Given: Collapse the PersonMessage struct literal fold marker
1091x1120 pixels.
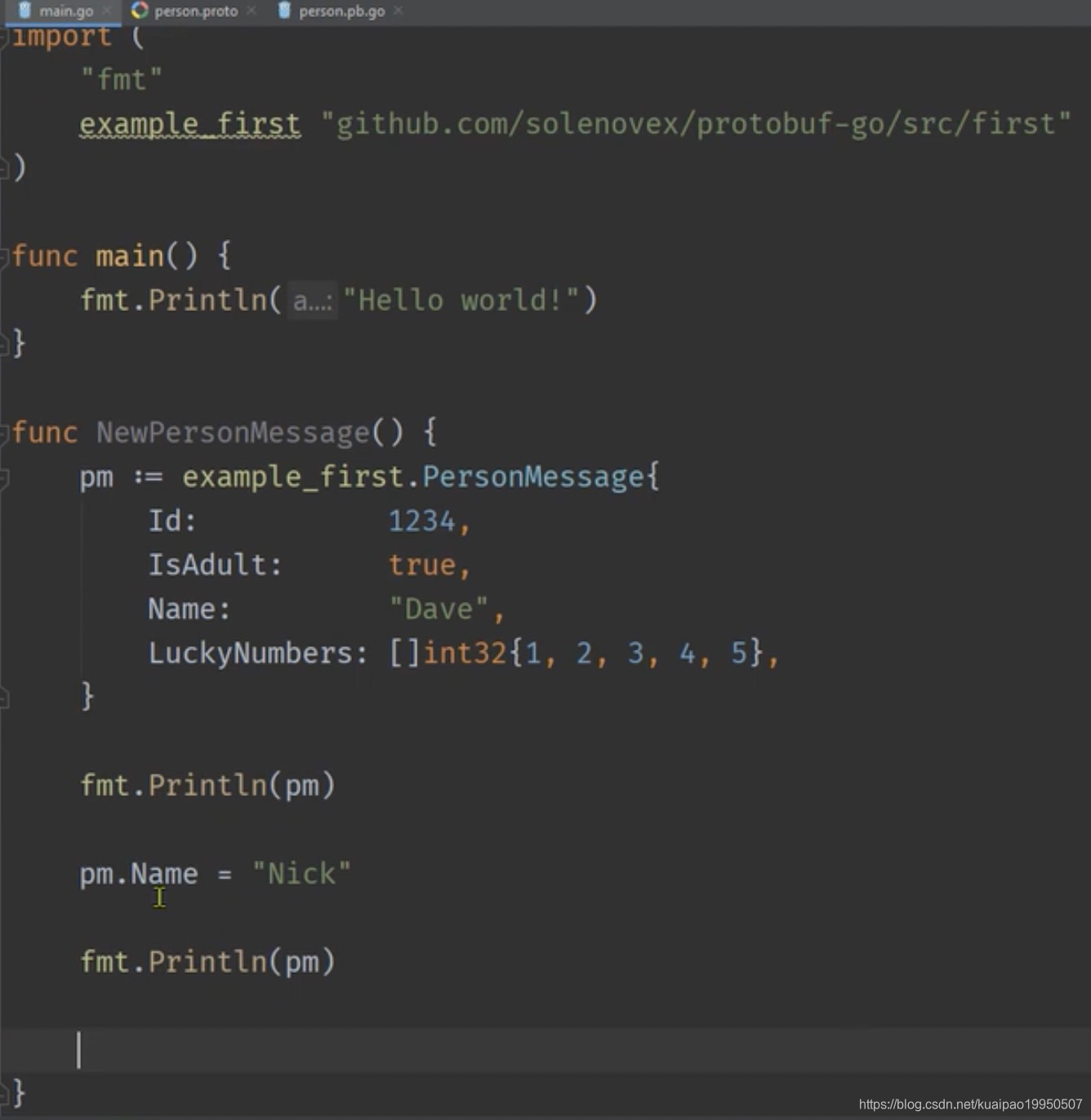Looking at the screenshot, I should click(4, 477).
